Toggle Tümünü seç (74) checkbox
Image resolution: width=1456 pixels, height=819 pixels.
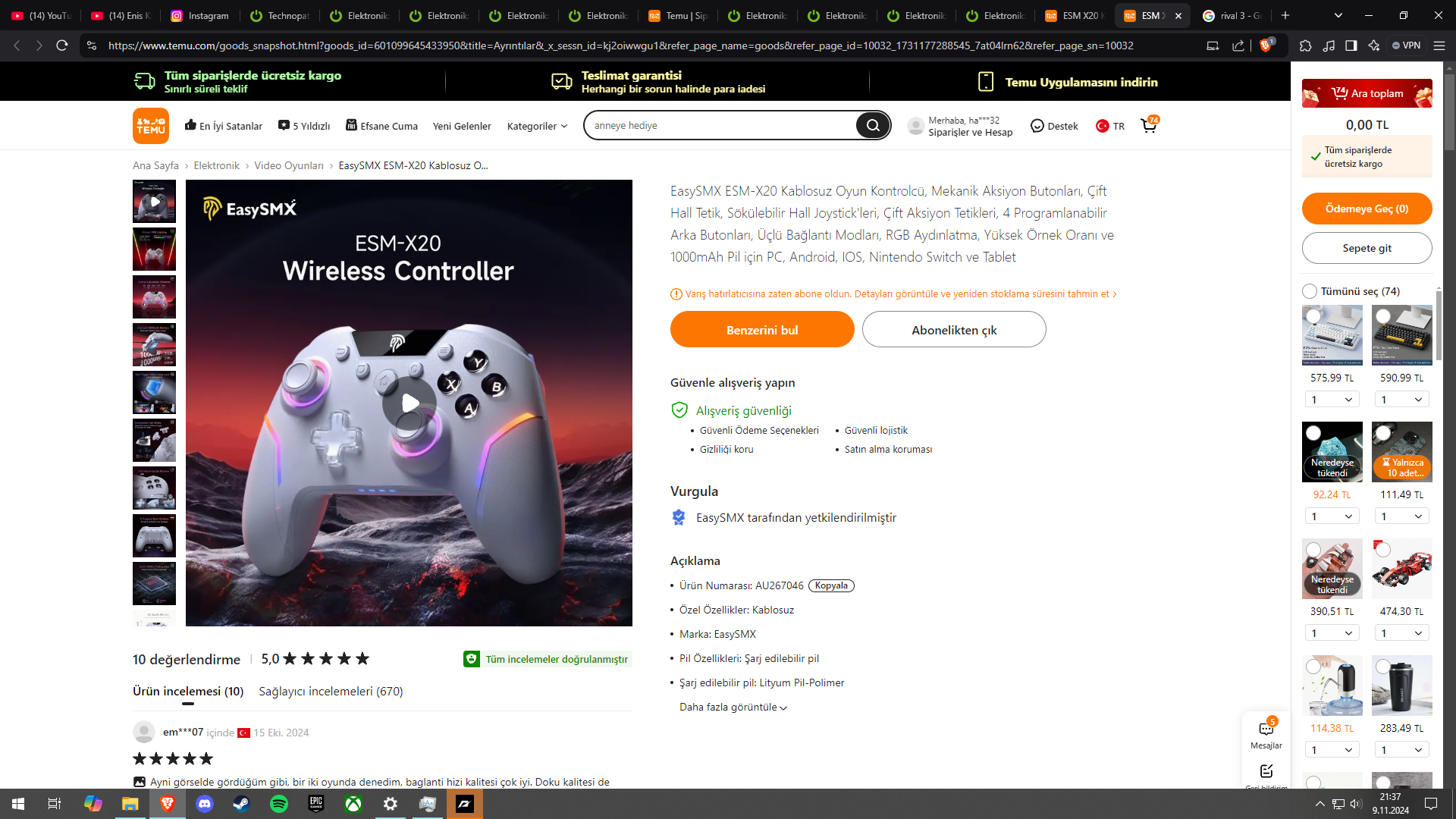(1310, 291)
